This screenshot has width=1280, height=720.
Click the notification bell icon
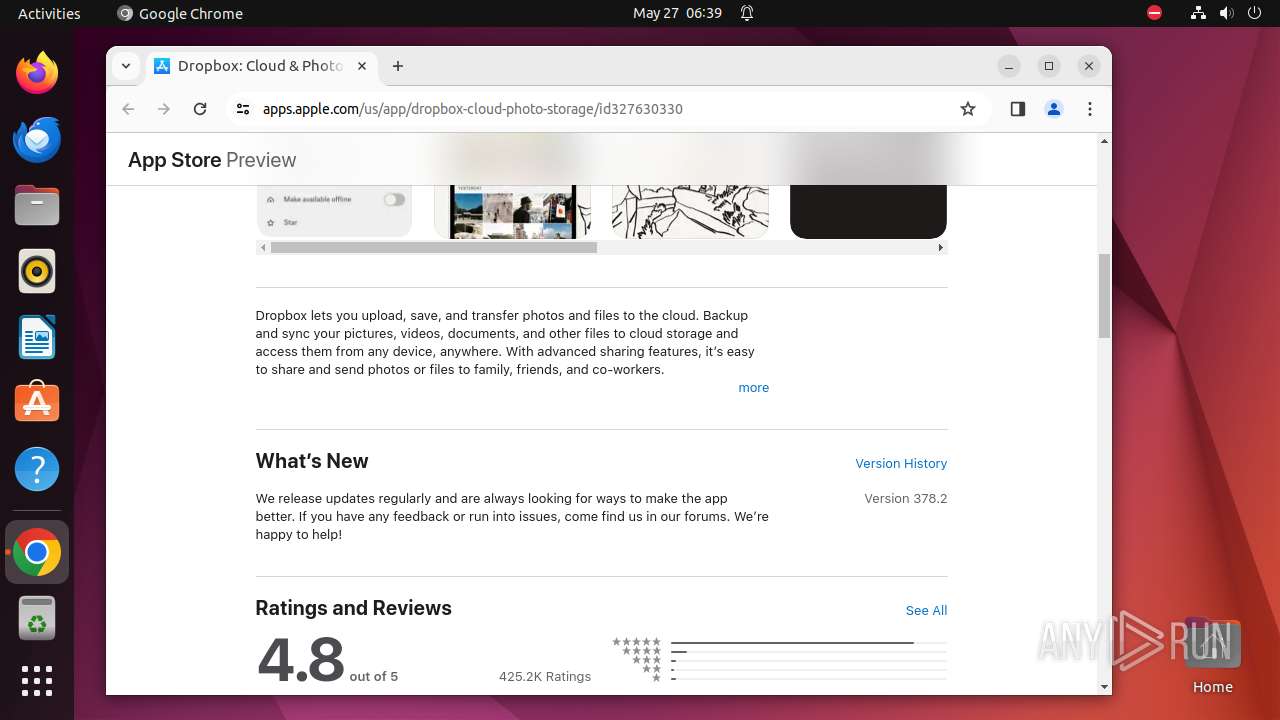747,13
